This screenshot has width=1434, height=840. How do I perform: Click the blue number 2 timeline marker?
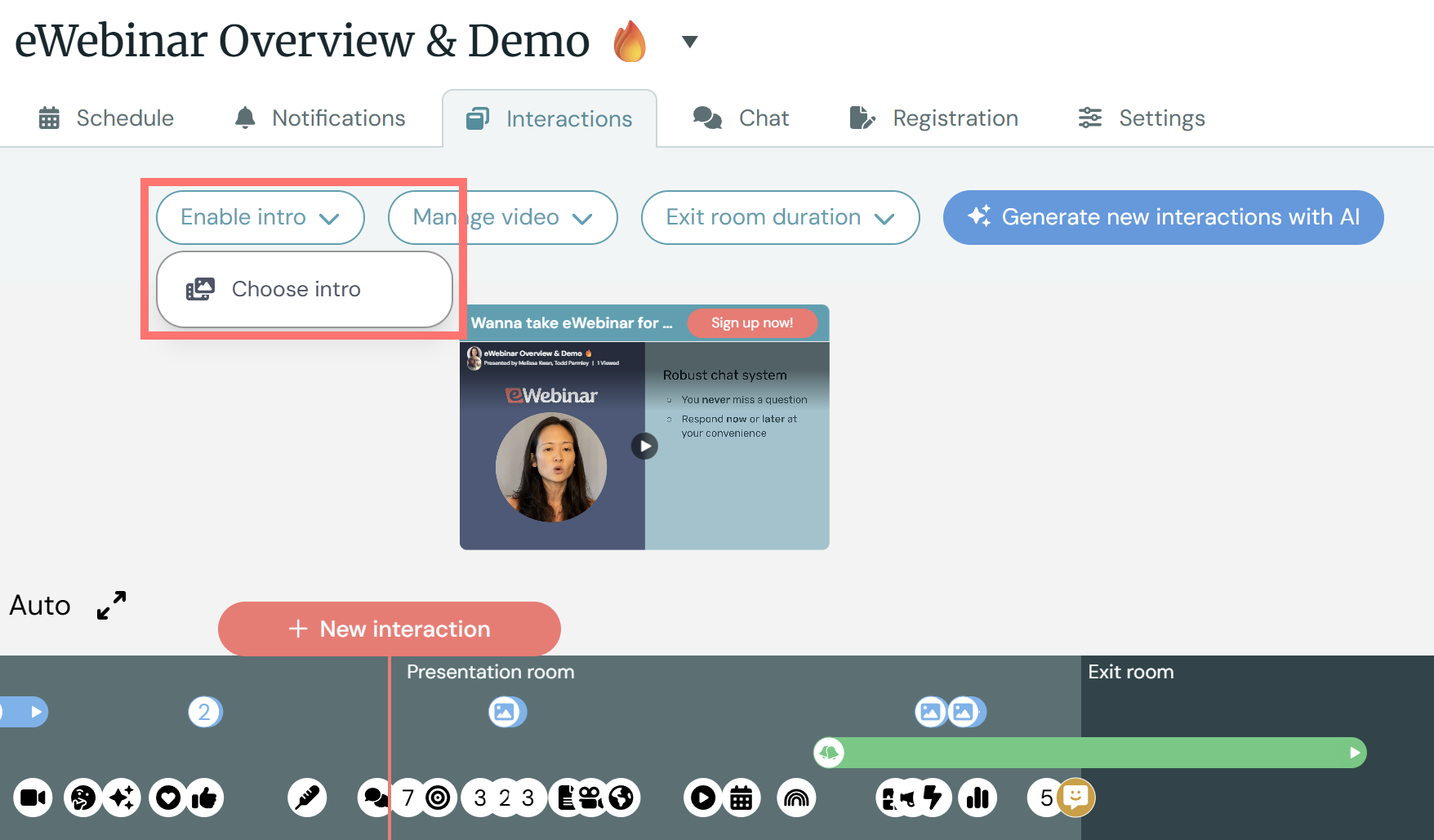coord(204,712)
